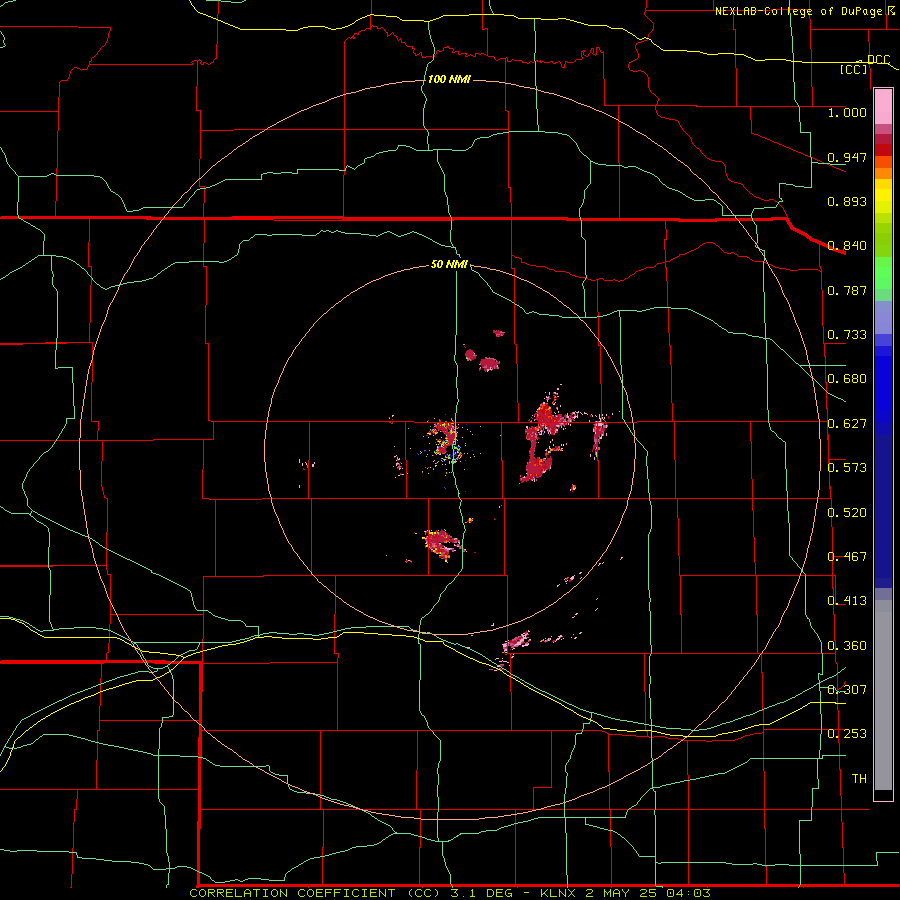
Task: Click the 0.787 color scale label
Action: [847, 290]
